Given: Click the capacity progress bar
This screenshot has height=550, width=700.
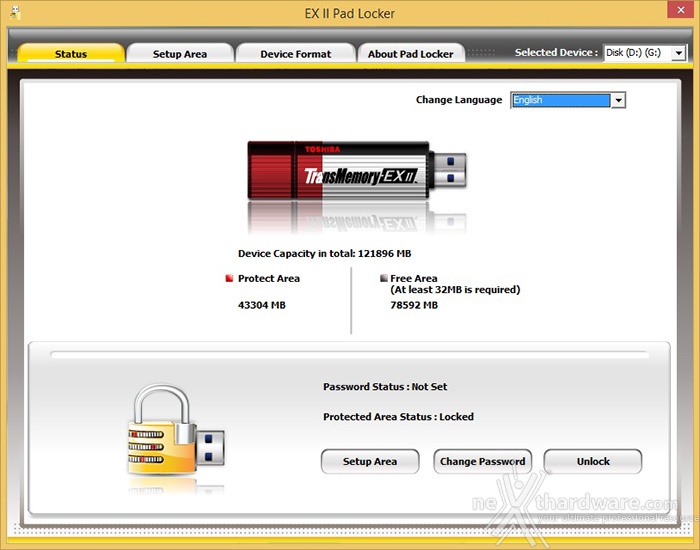Looking at the screenshot, I should [350, 354].
